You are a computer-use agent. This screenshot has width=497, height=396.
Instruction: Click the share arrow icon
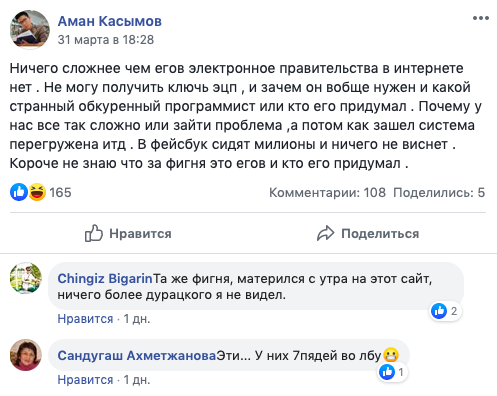pos(325,233)
